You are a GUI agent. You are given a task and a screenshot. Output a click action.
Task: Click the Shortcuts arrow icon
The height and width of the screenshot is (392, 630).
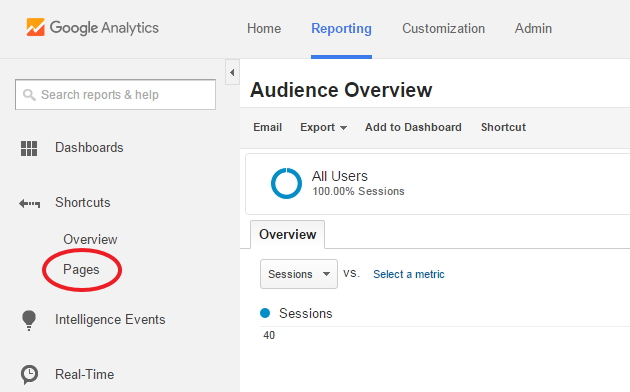pos(29,204)
